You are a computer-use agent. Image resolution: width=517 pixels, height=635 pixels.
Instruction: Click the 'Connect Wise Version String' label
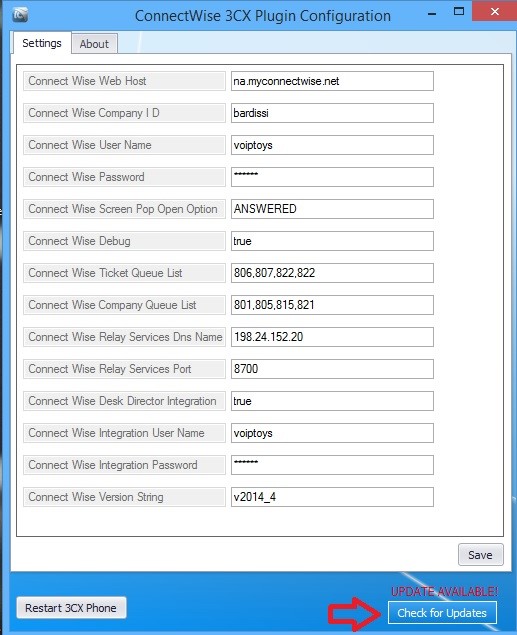click(124, 497)
